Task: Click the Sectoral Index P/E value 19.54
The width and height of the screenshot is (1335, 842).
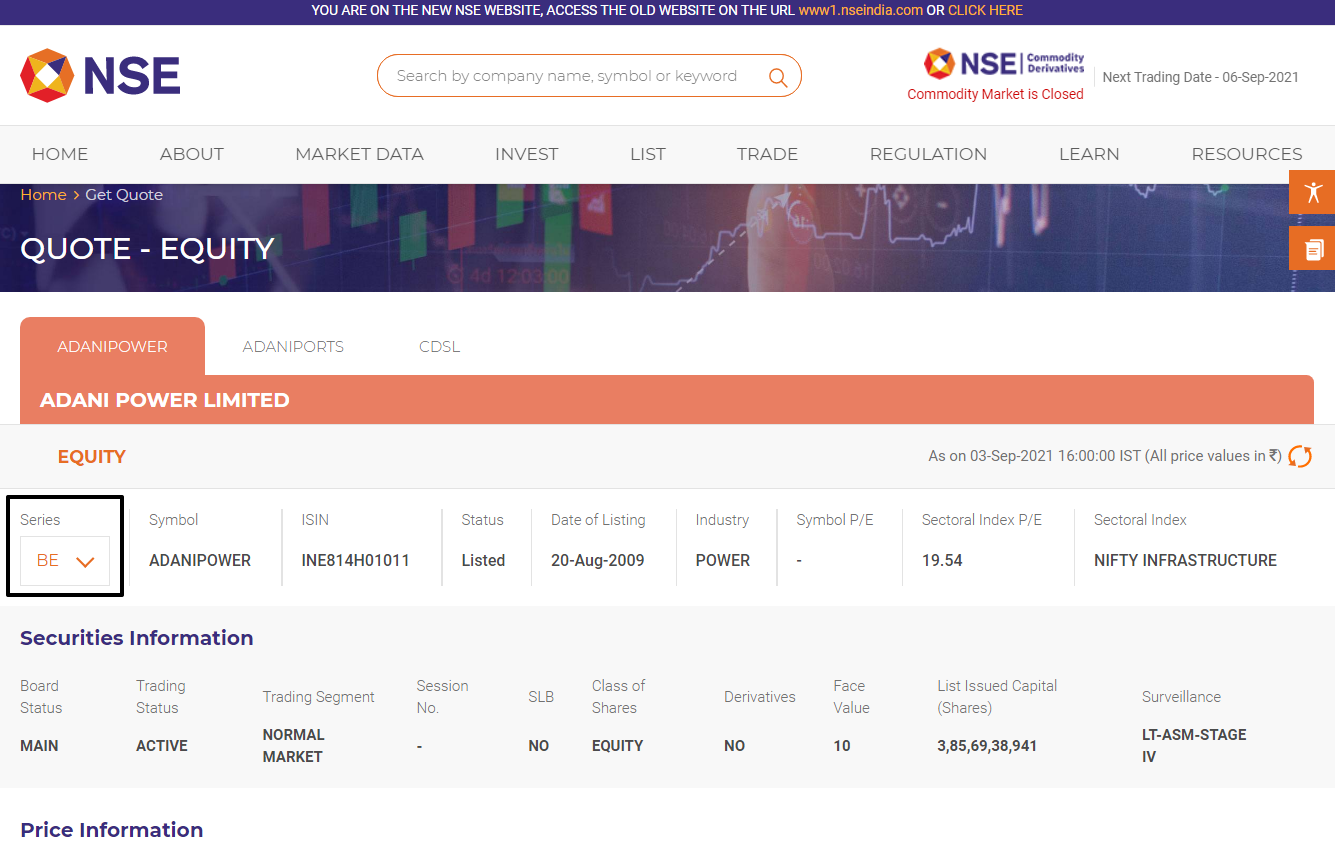Action: (942, 560)
